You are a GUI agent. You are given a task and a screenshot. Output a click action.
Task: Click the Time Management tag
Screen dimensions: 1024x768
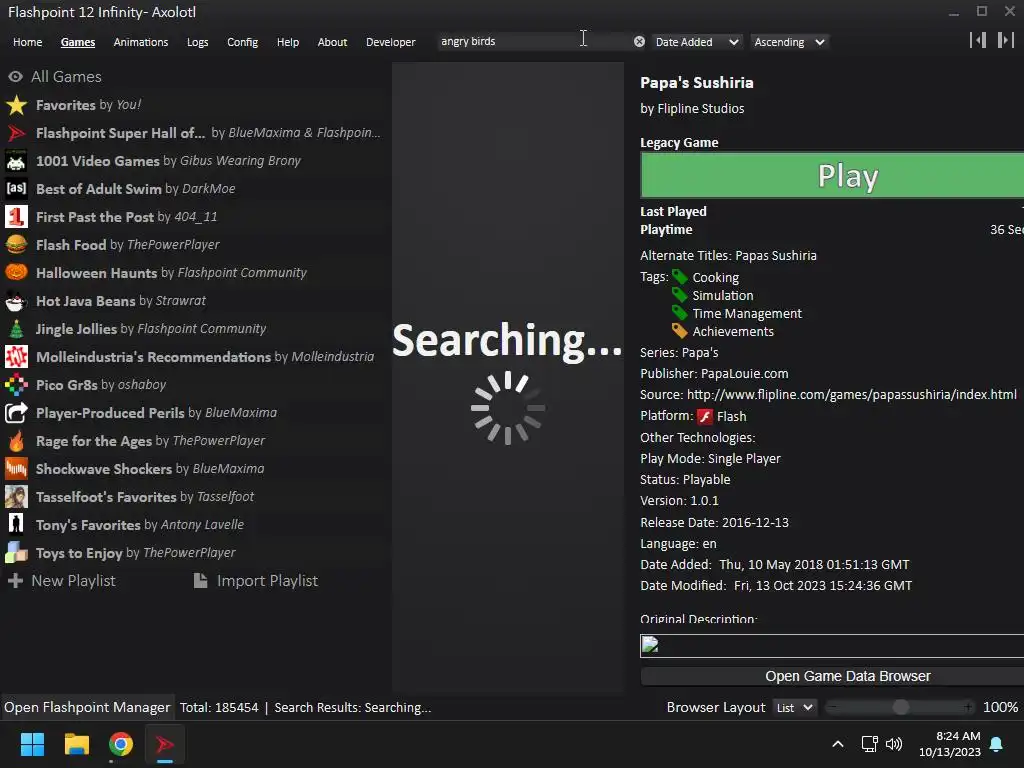pos(747,313)
